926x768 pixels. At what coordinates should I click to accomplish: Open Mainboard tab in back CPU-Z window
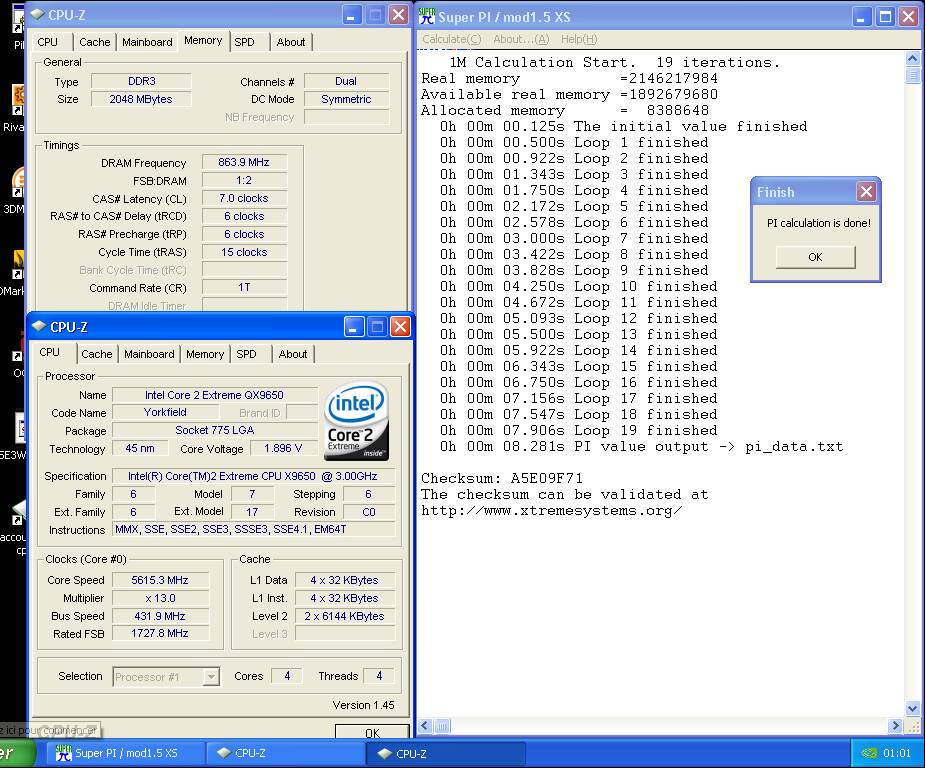147,42
